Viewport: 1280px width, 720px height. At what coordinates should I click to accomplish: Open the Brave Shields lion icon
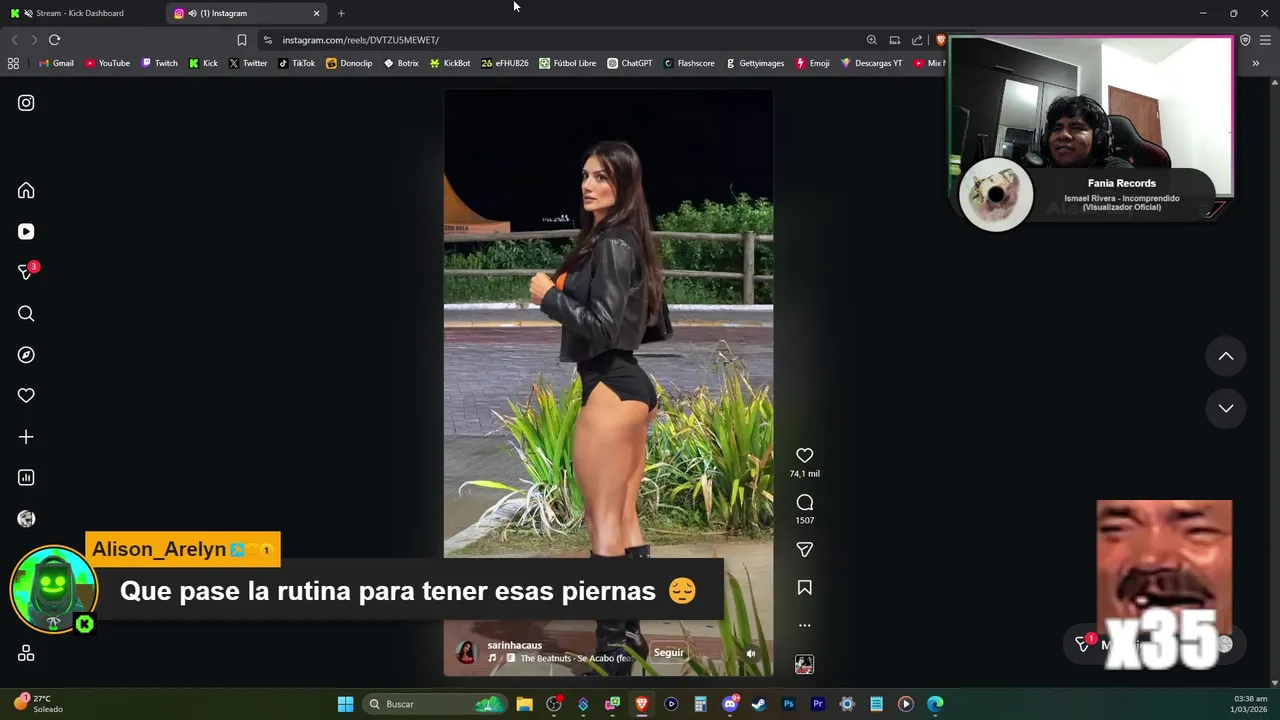940,40
